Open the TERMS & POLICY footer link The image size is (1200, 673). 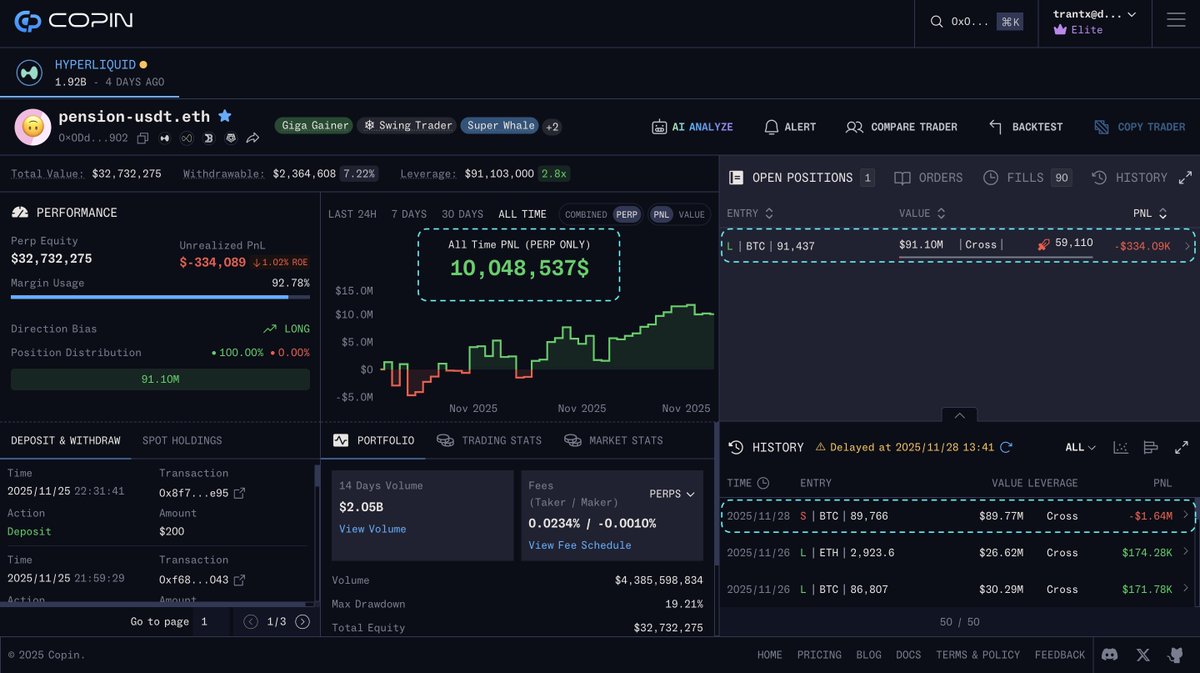point(978,655)
